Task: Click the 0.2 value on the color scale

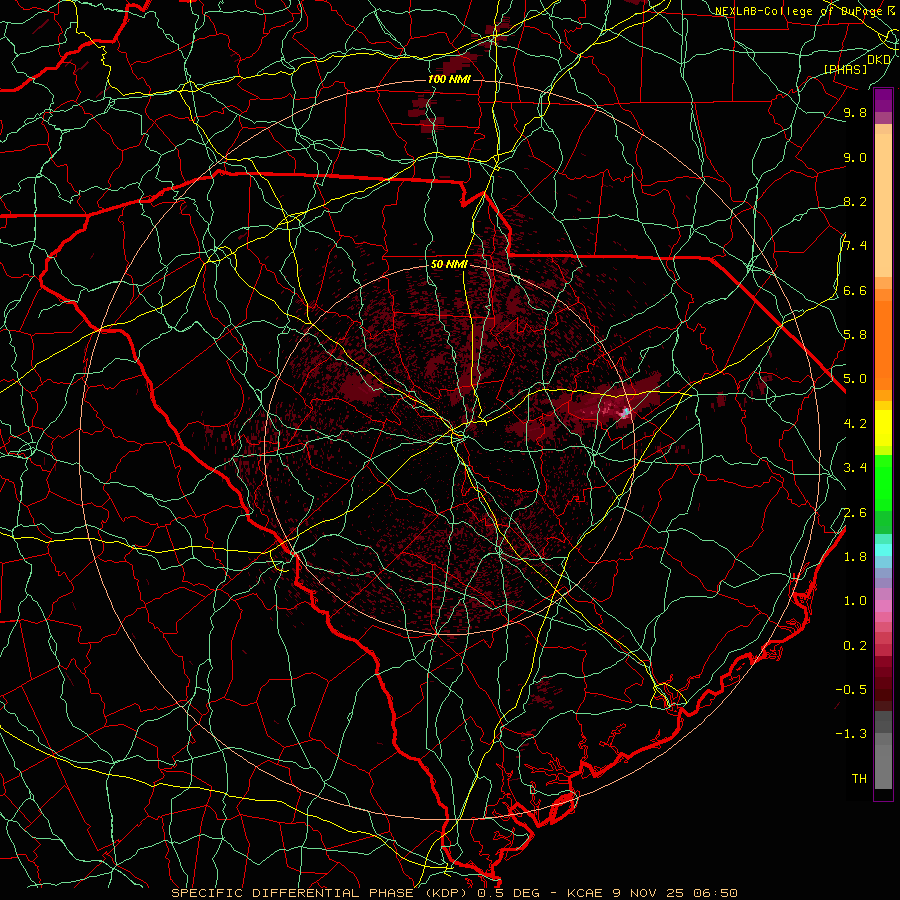Action: pyautogui.click(x=855, y=645)
